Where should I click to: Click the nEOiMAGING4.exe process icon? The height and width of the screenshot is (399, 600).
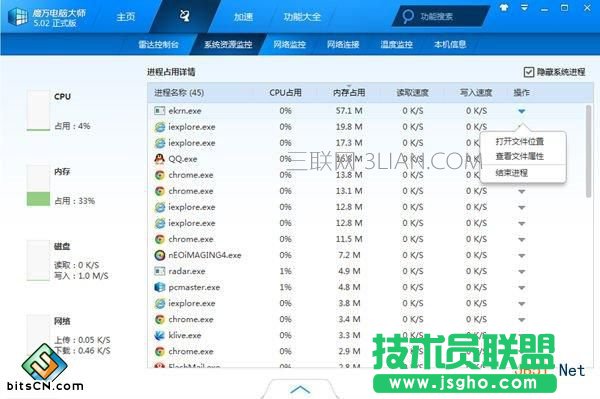click(x=160, y=255)
